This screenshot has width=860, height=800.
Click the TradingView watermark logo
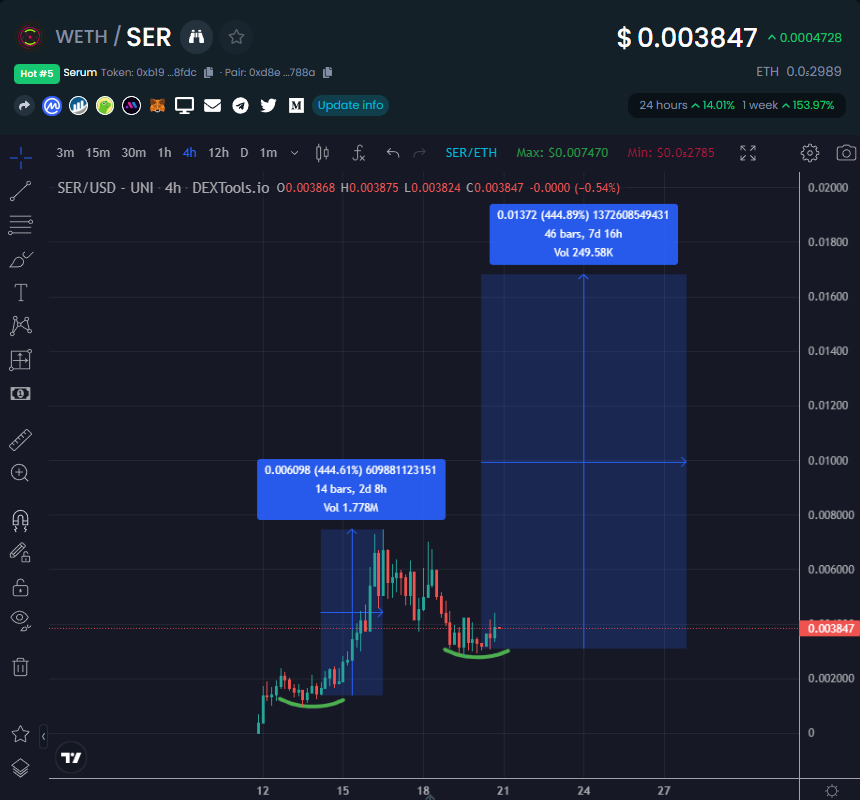pyautogui.click(x=70, y=757)
